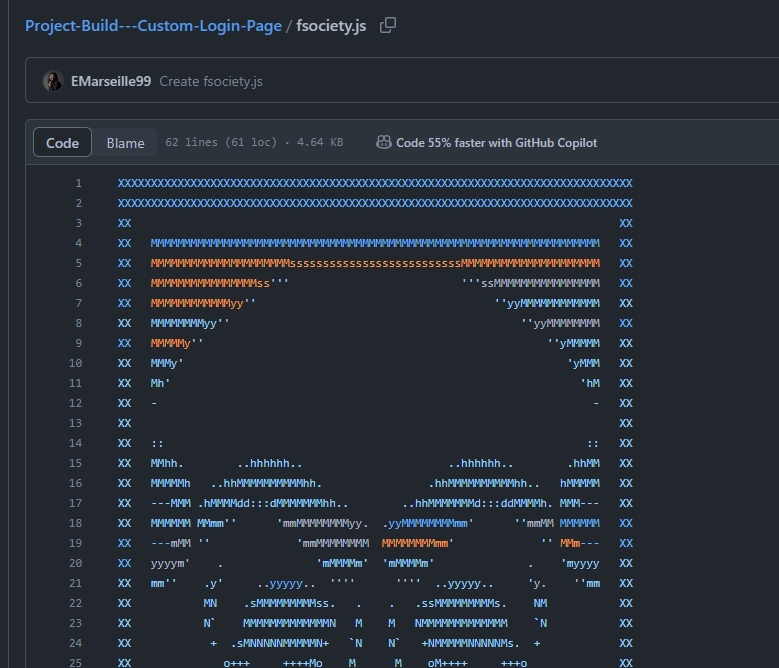Open the Project-Build---Custom-Login-Page repository link
This screenshot has height=668, width=779.
coord(154,26)
